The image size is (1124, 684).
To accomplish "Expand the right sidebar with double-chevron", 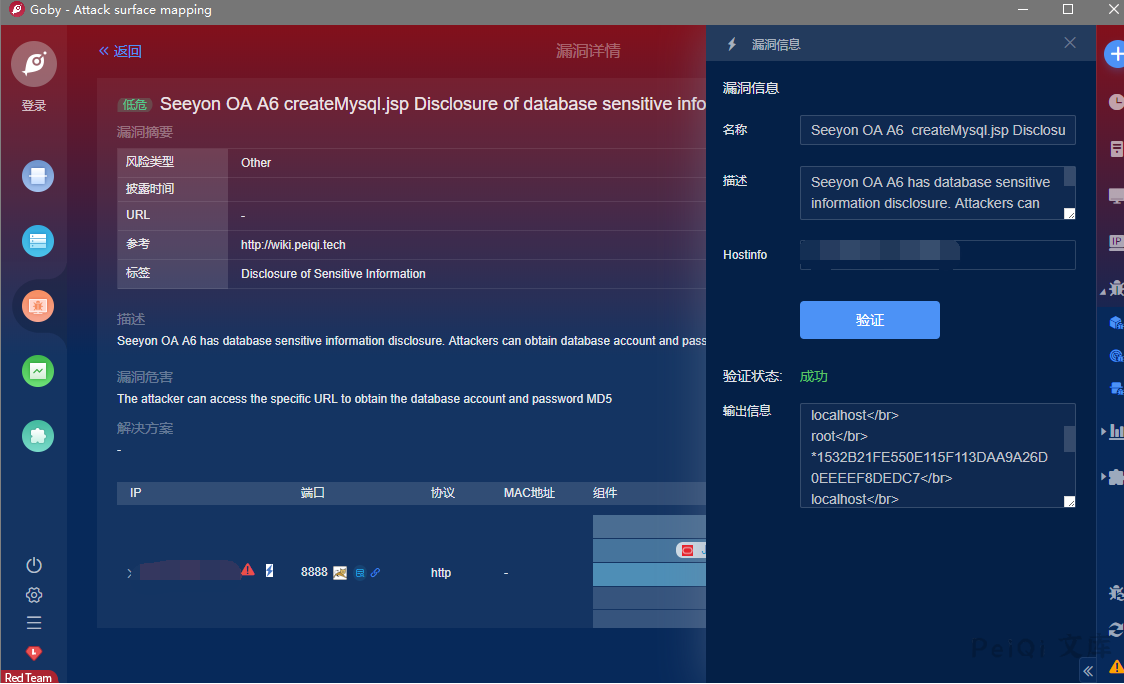I will click(x=1088, y=671).
